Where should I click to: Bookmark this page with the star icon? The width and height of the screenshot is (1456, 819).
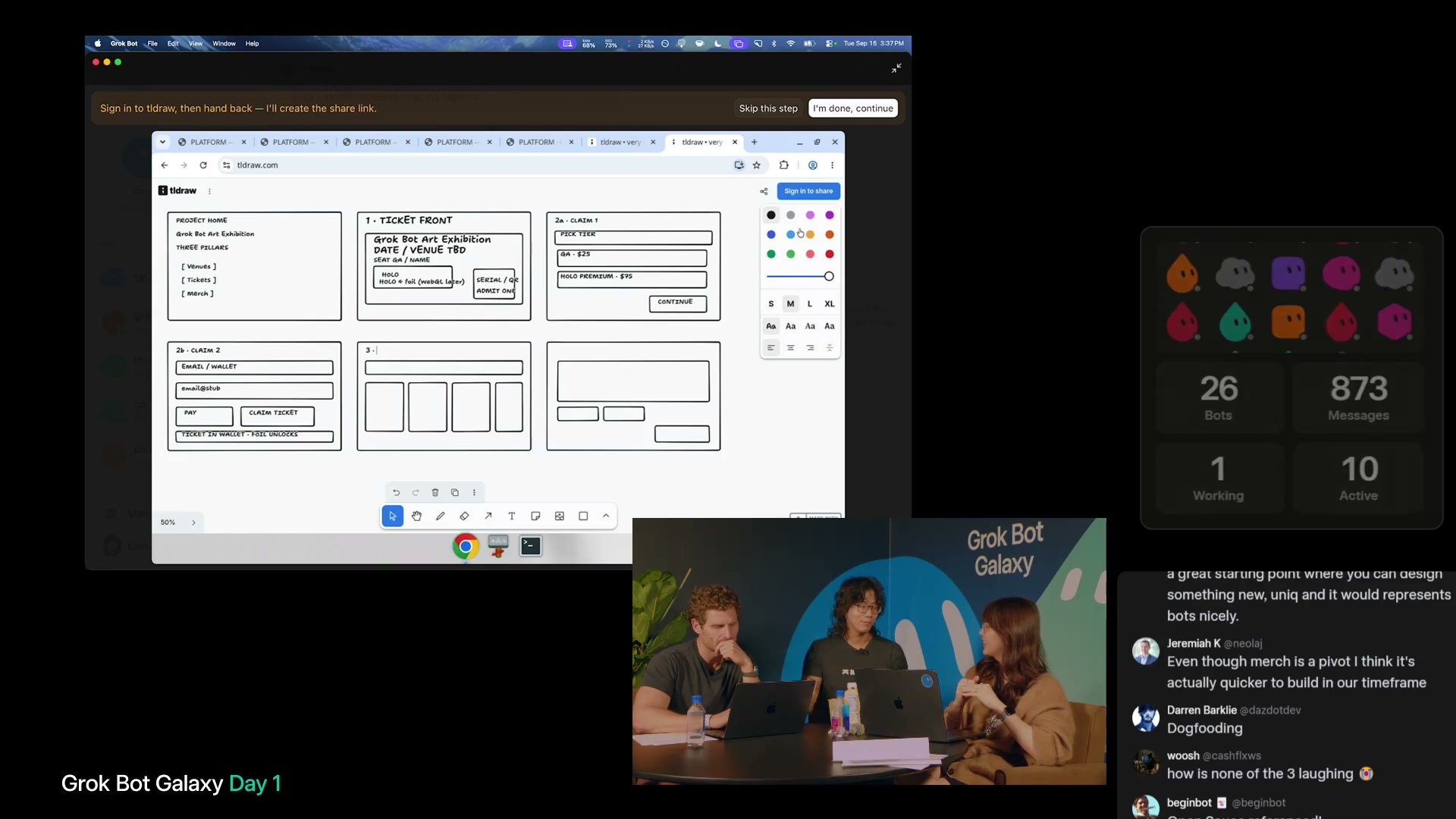click(x=757, y=165)
